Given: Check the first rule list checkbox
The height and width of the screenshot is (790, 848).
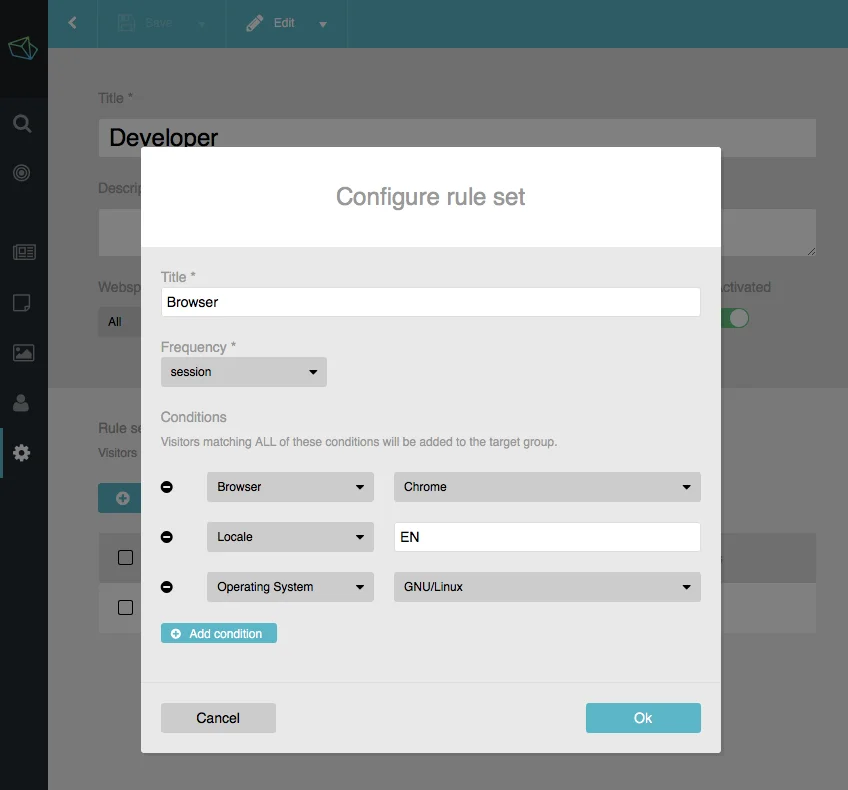Looking at the screenshot, I should tap(125, 557).
